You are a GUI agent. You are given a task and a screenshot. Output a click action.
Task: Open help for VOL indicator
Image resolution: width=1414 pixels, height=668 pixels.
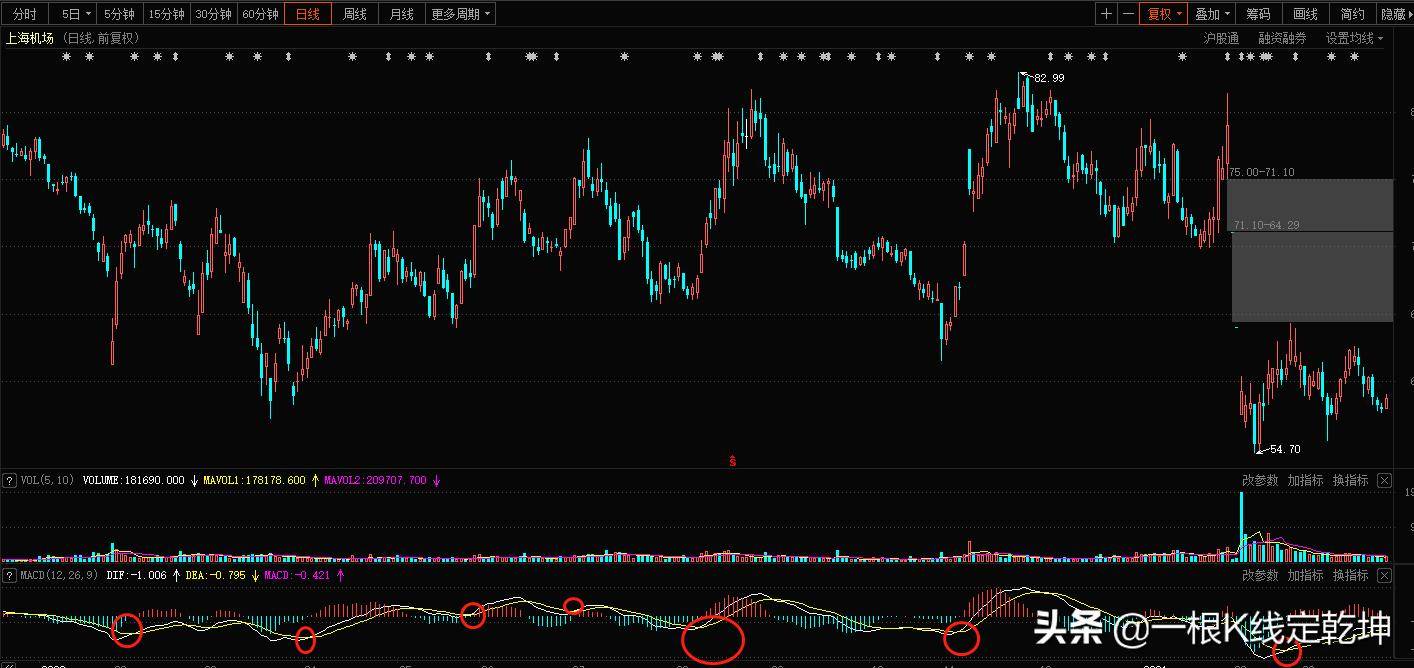click(x=10, y=480)
